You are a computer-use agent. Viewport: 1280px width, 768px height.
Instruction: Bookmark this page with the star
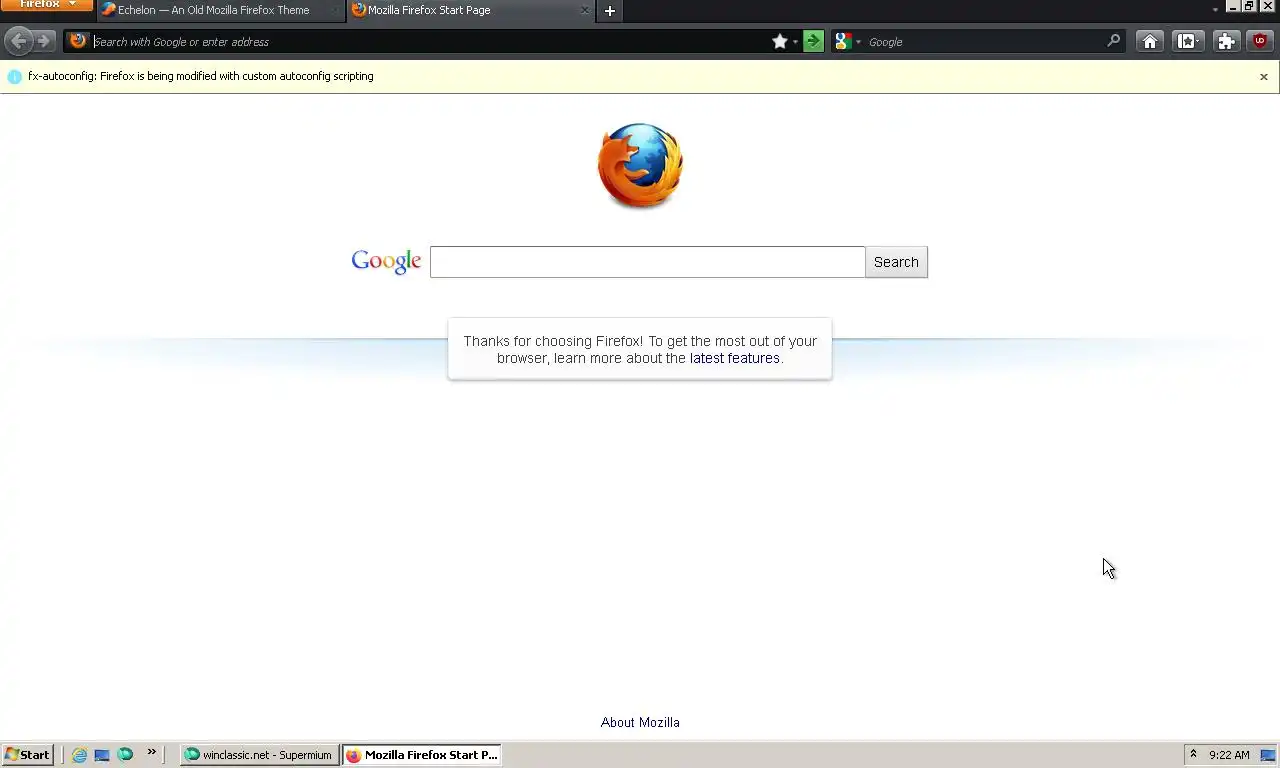pyautogui.click(x=780, y=42)
